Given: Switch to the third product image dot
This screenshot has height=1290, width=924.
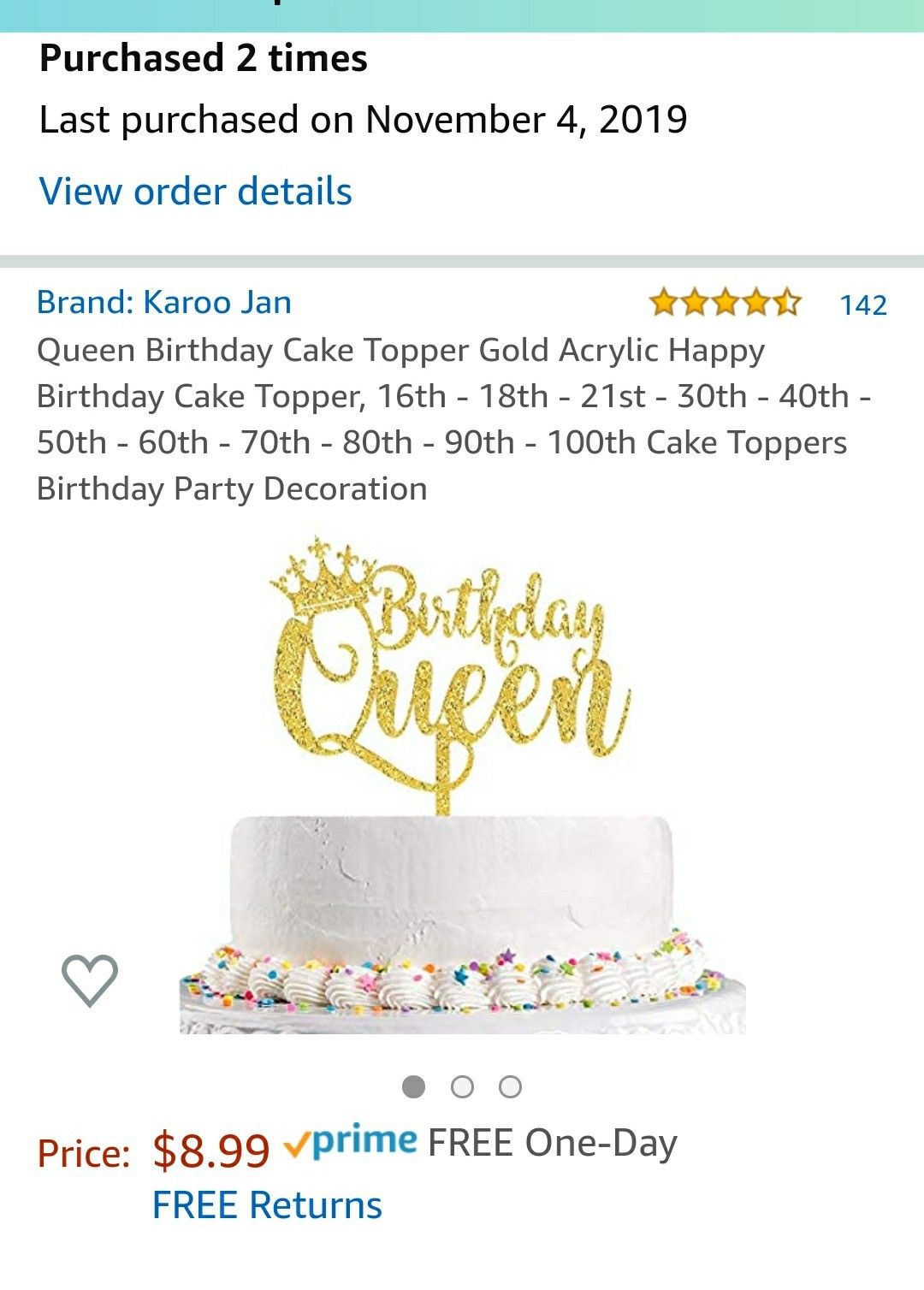Looking at the screenshot, I should (511, 1086).
